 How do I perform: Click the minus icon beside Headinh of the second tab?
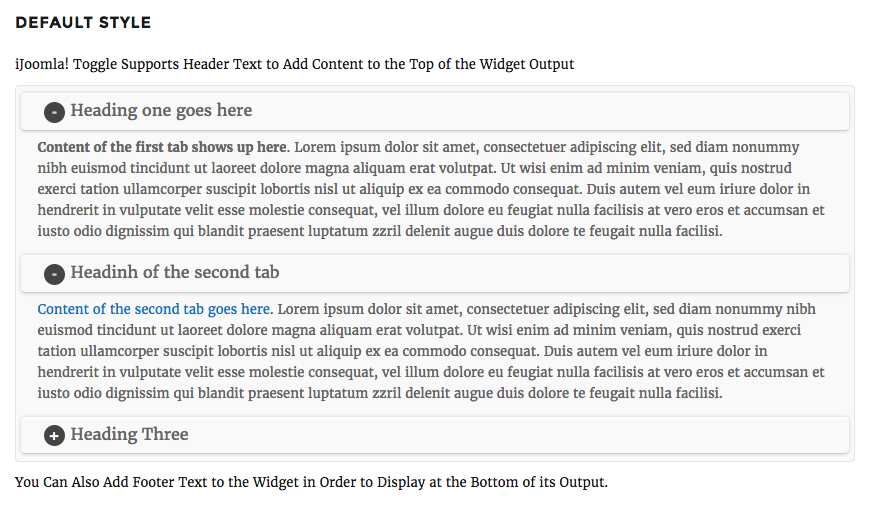tap(54, 274)
